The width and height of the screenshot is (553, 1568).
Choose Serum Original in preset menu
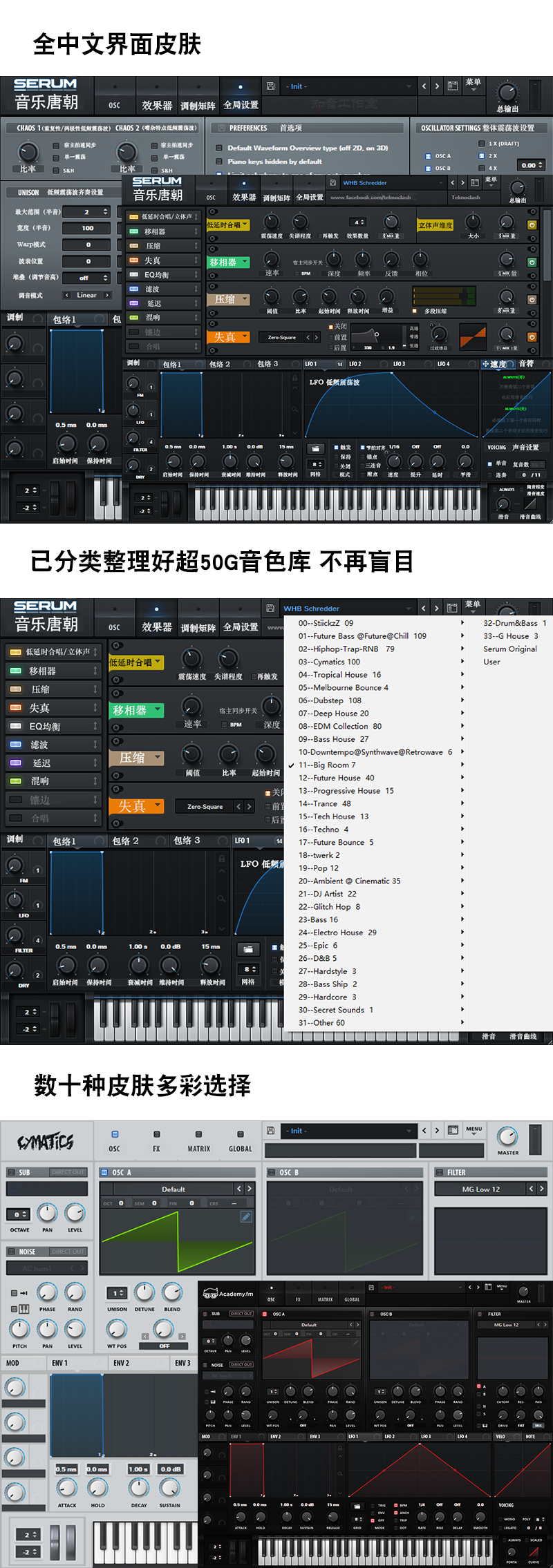click(510, 649)
